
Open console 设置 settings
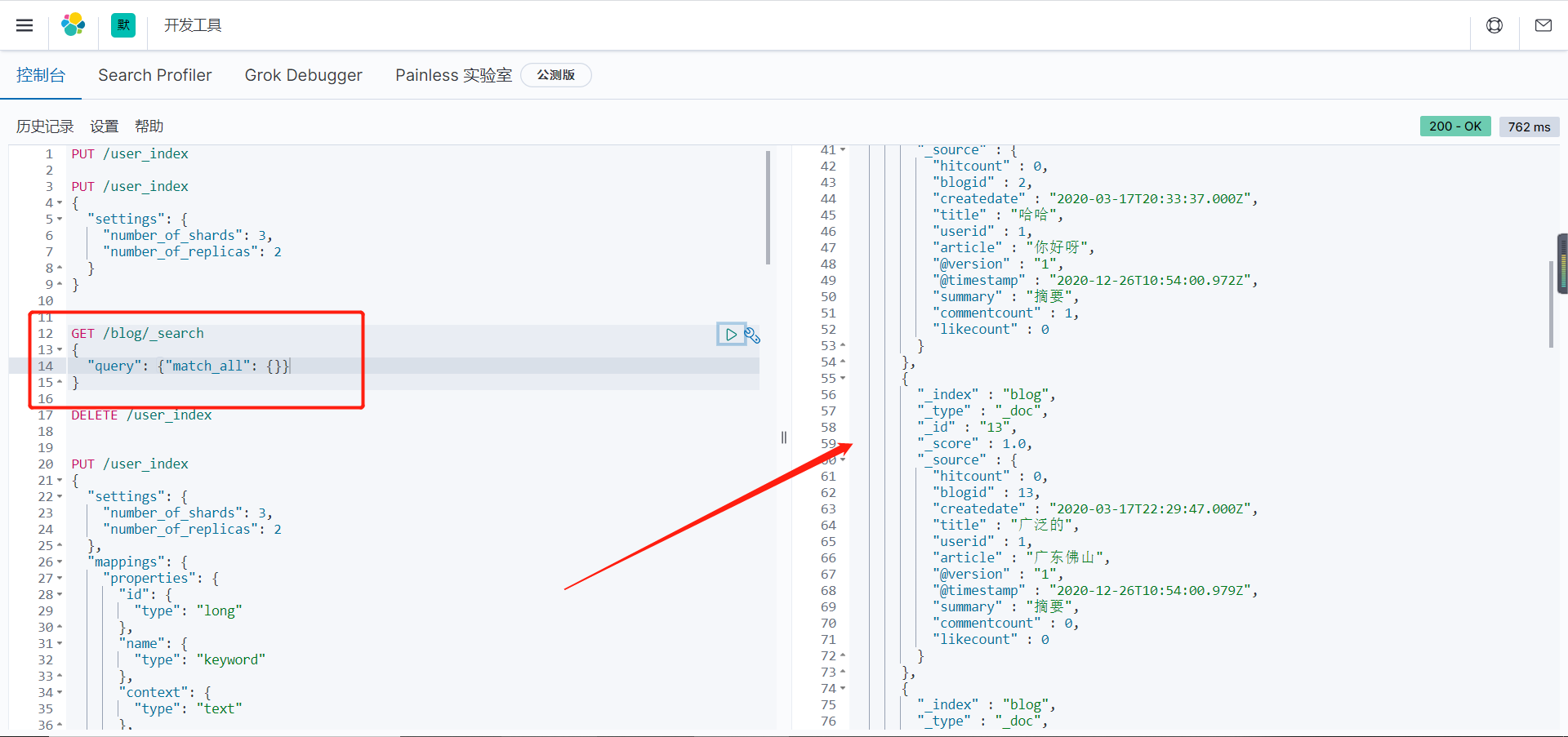[105, 127]
